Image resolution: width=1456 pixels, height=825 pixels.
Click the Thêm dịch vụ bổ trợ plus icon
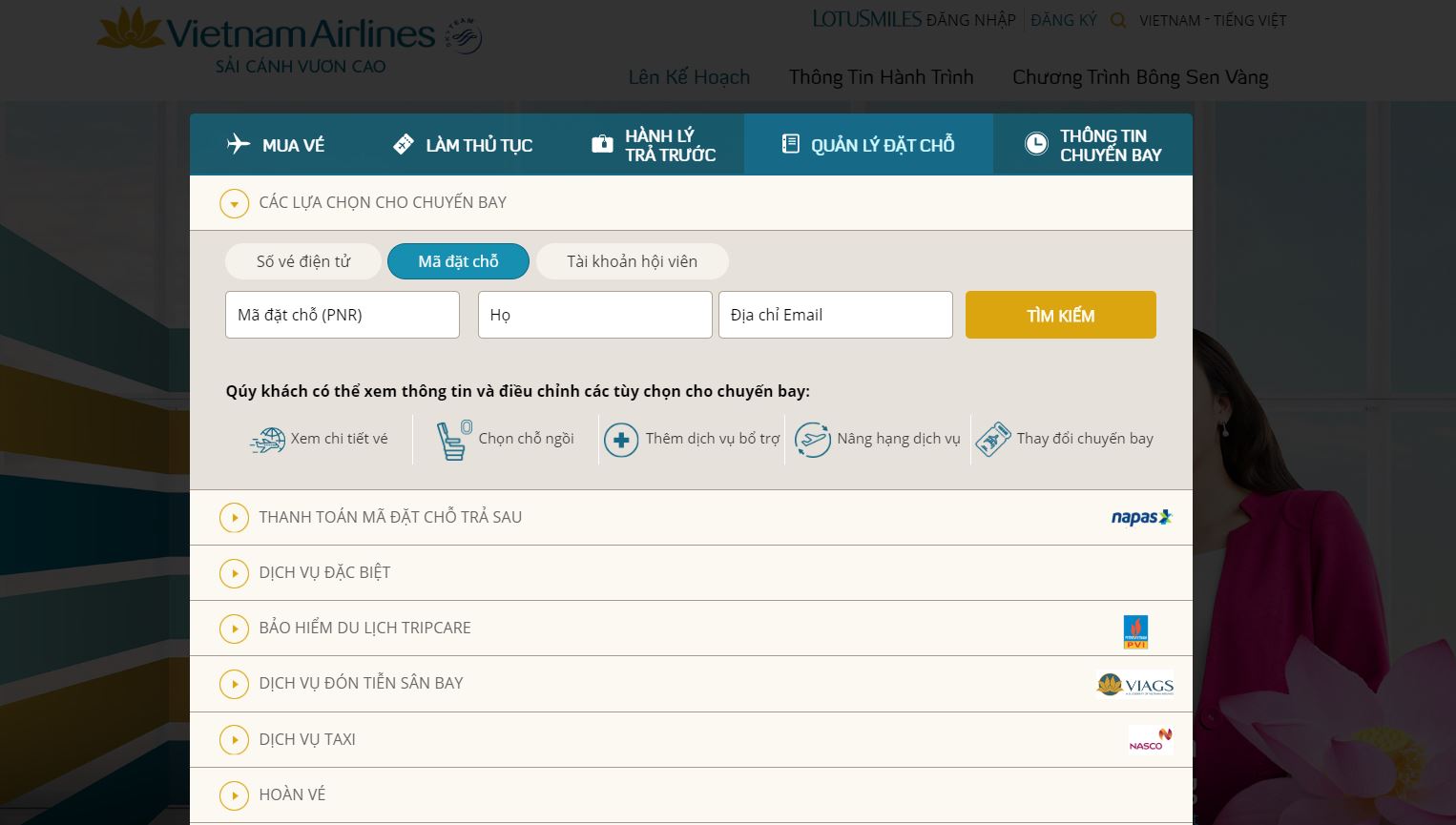621,440
